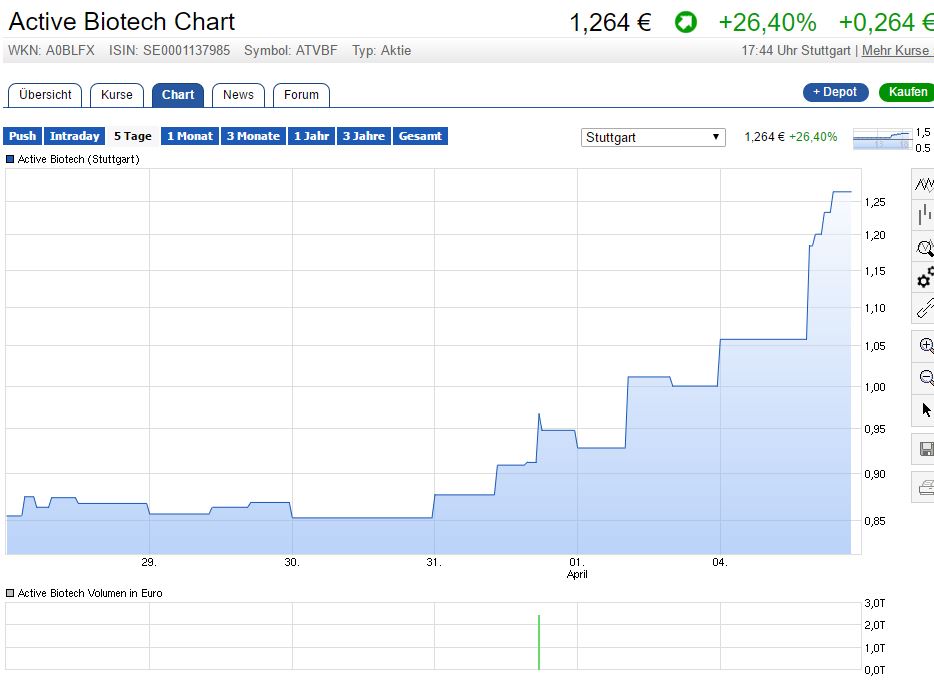Open the Mehr Kurse link
The image size is (934, 681).
(896, 50)
